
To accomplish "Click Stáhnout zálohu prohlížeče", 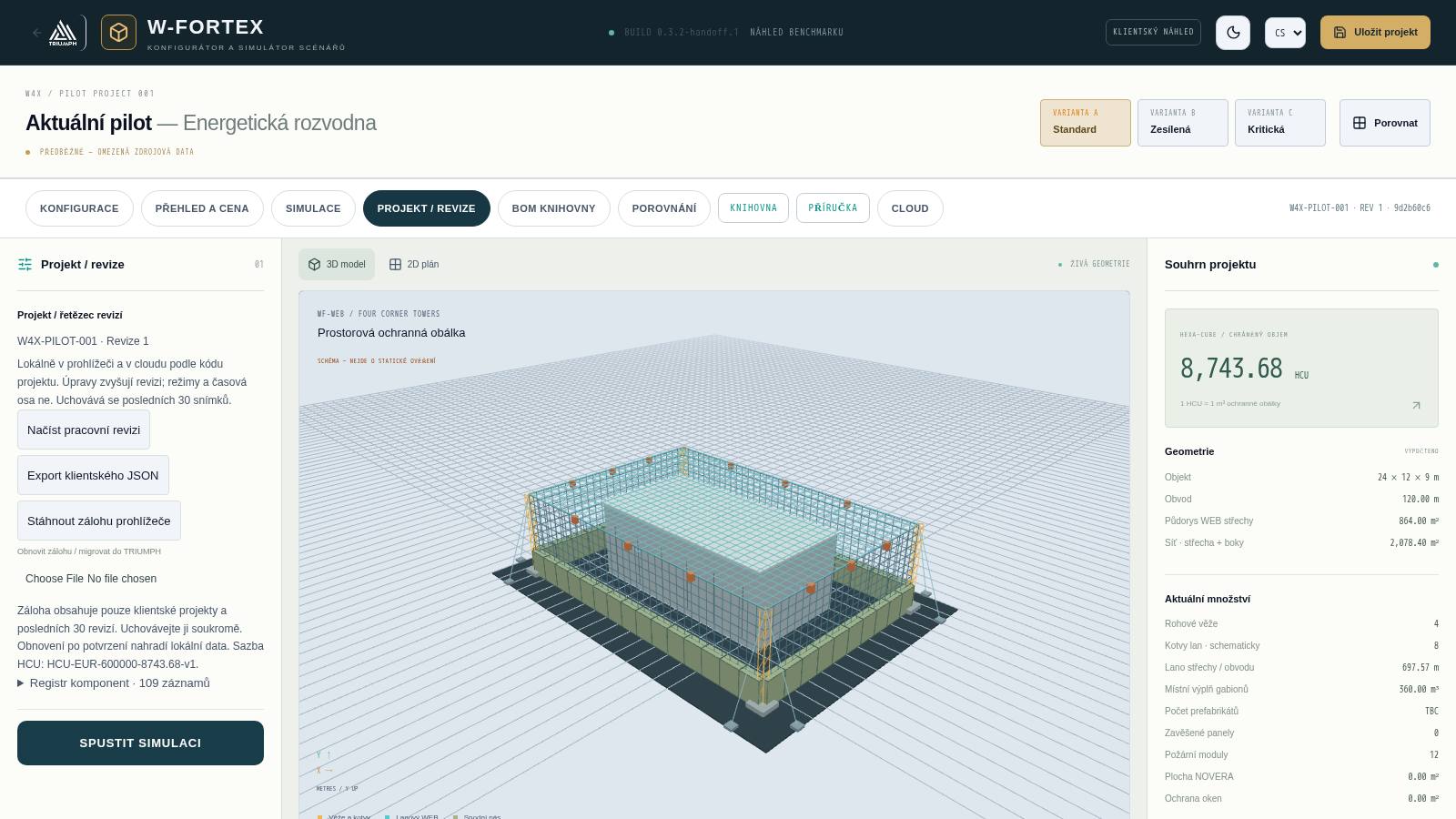I will [99, 521].
